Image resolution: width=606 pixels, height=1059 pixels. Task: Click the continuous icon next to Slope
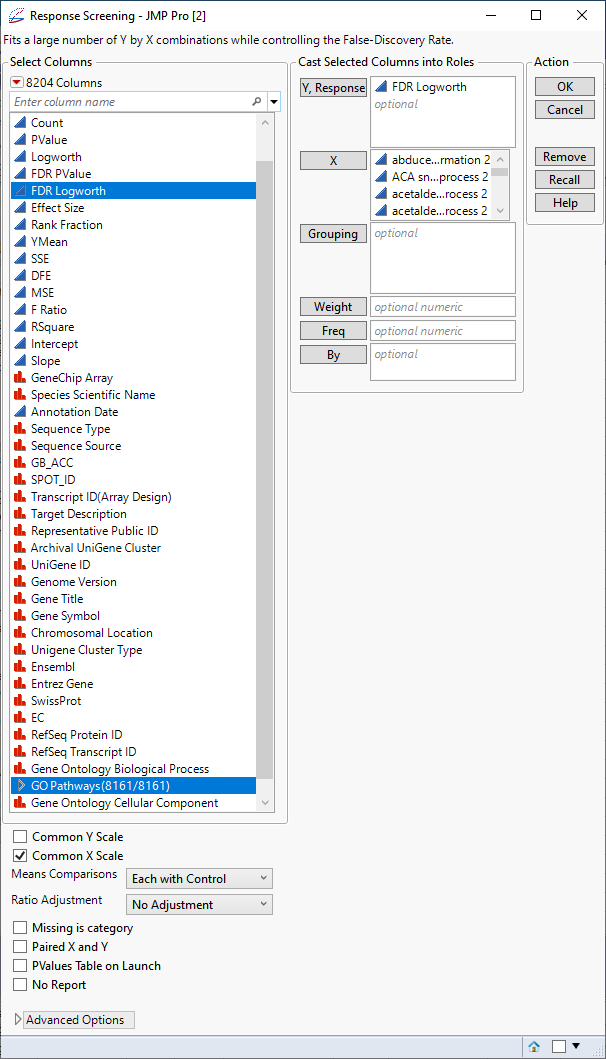20,361
